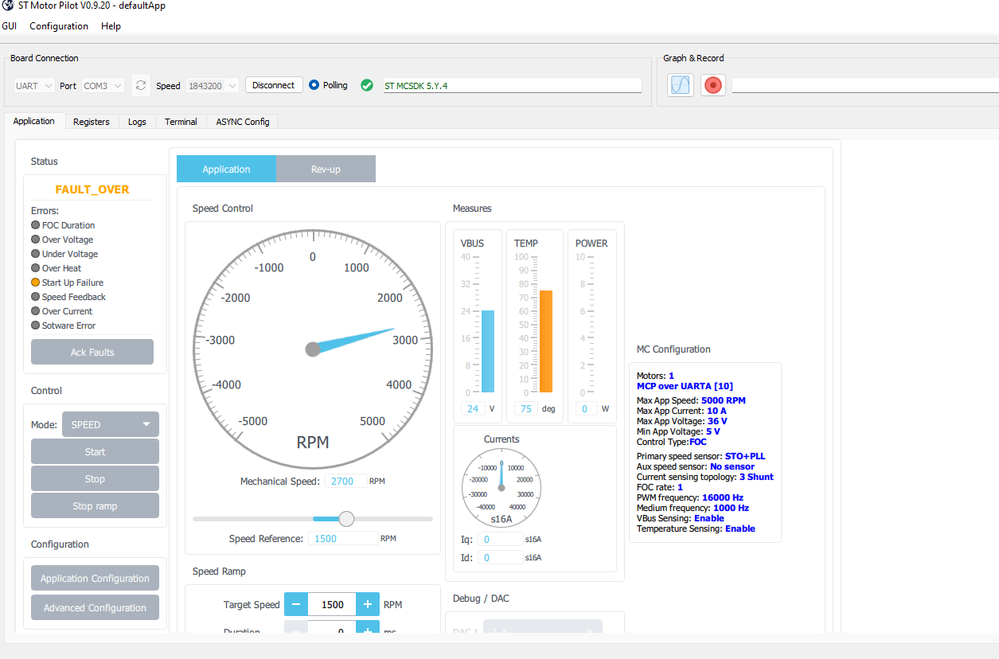Viewport: 999px width, 659px height.
Task: Click the POWER value field
Action: coord(585,409)
